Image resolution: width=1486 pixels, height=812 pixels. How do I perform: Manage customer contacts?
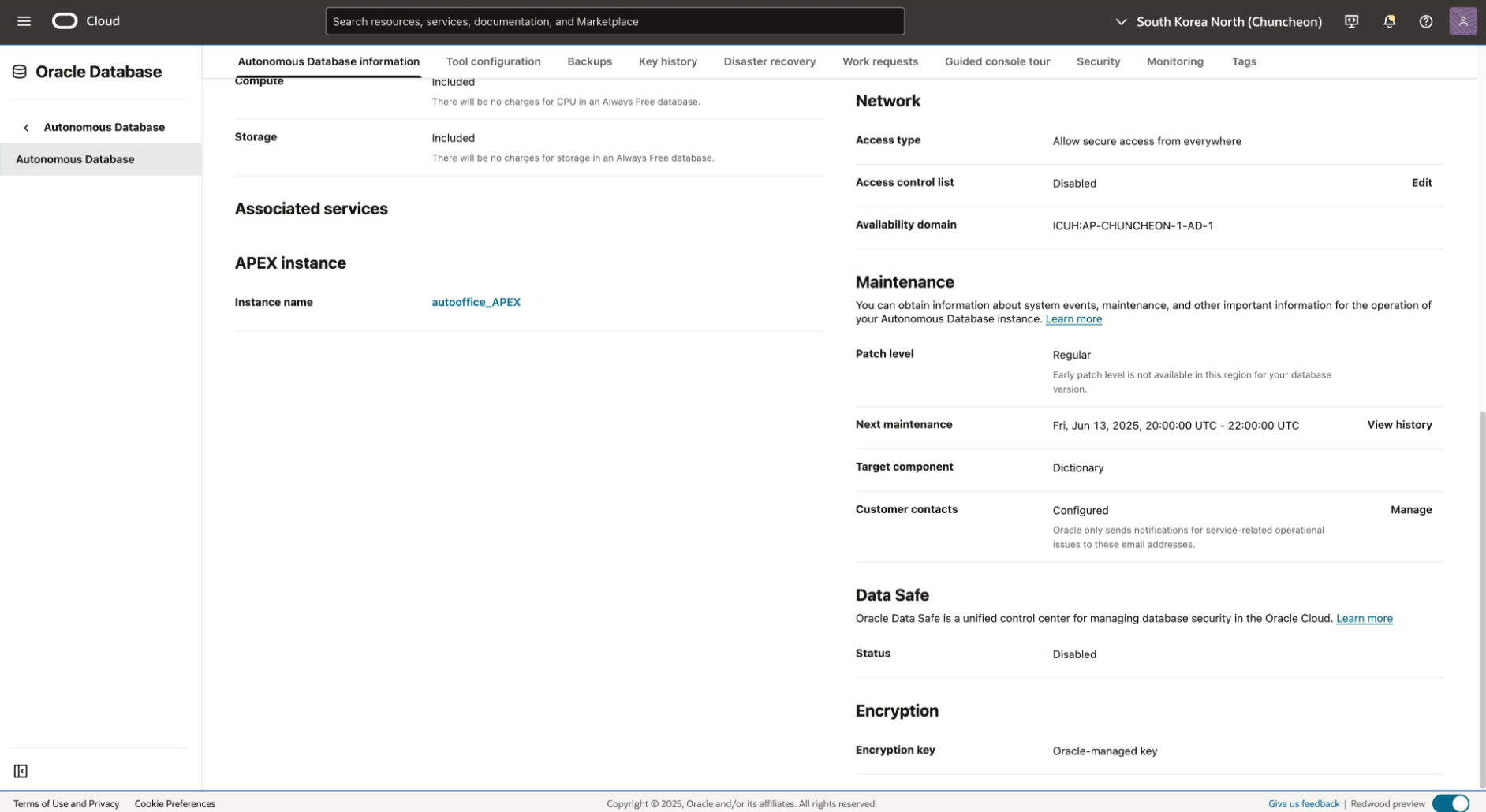1410,510
